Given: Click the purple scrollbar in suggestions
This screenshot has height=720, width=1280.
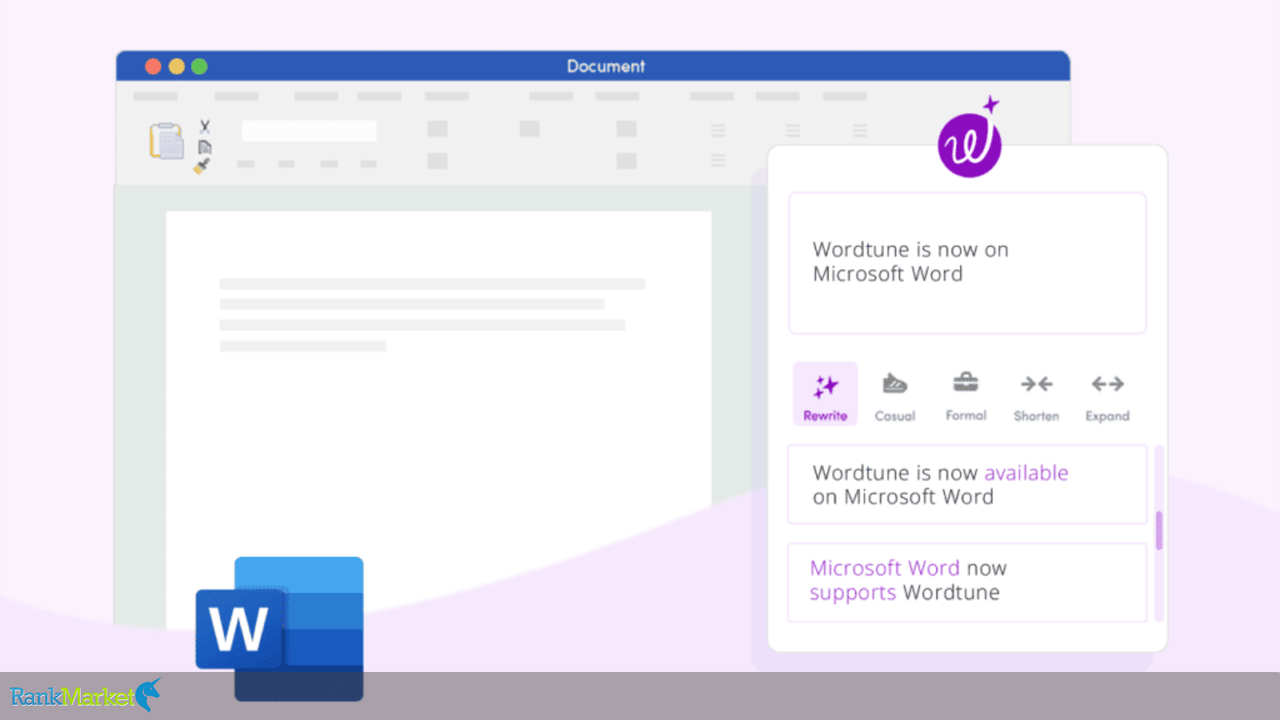Looking at the screenshot, I should coord(1159,531).
